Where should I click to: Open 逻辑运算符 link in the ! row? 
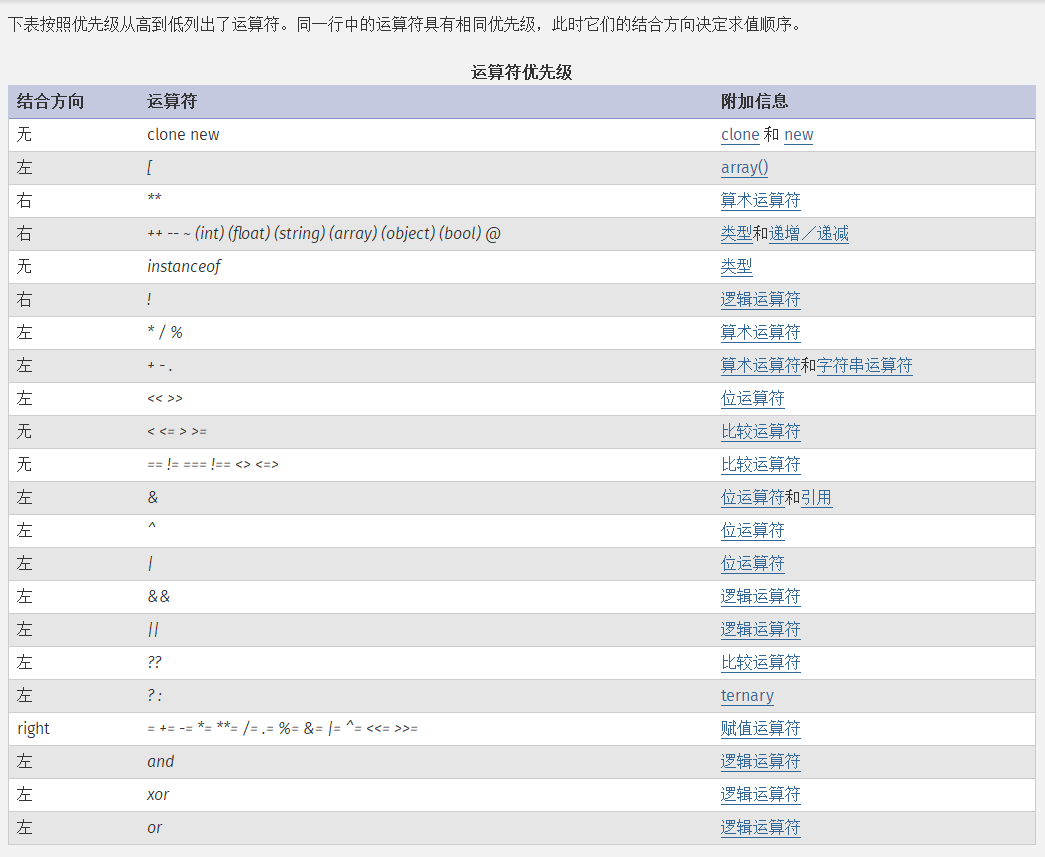760,299
